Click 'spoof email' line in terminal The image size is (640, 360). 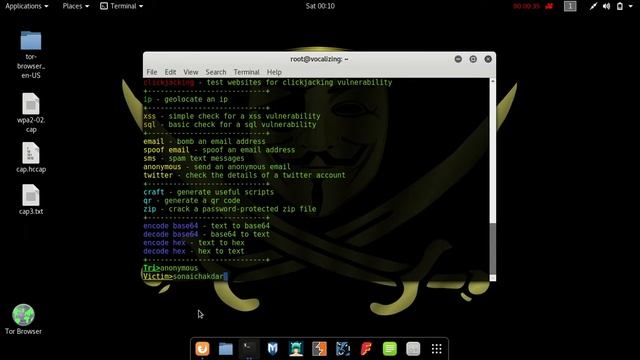click(x=219, y=150)
